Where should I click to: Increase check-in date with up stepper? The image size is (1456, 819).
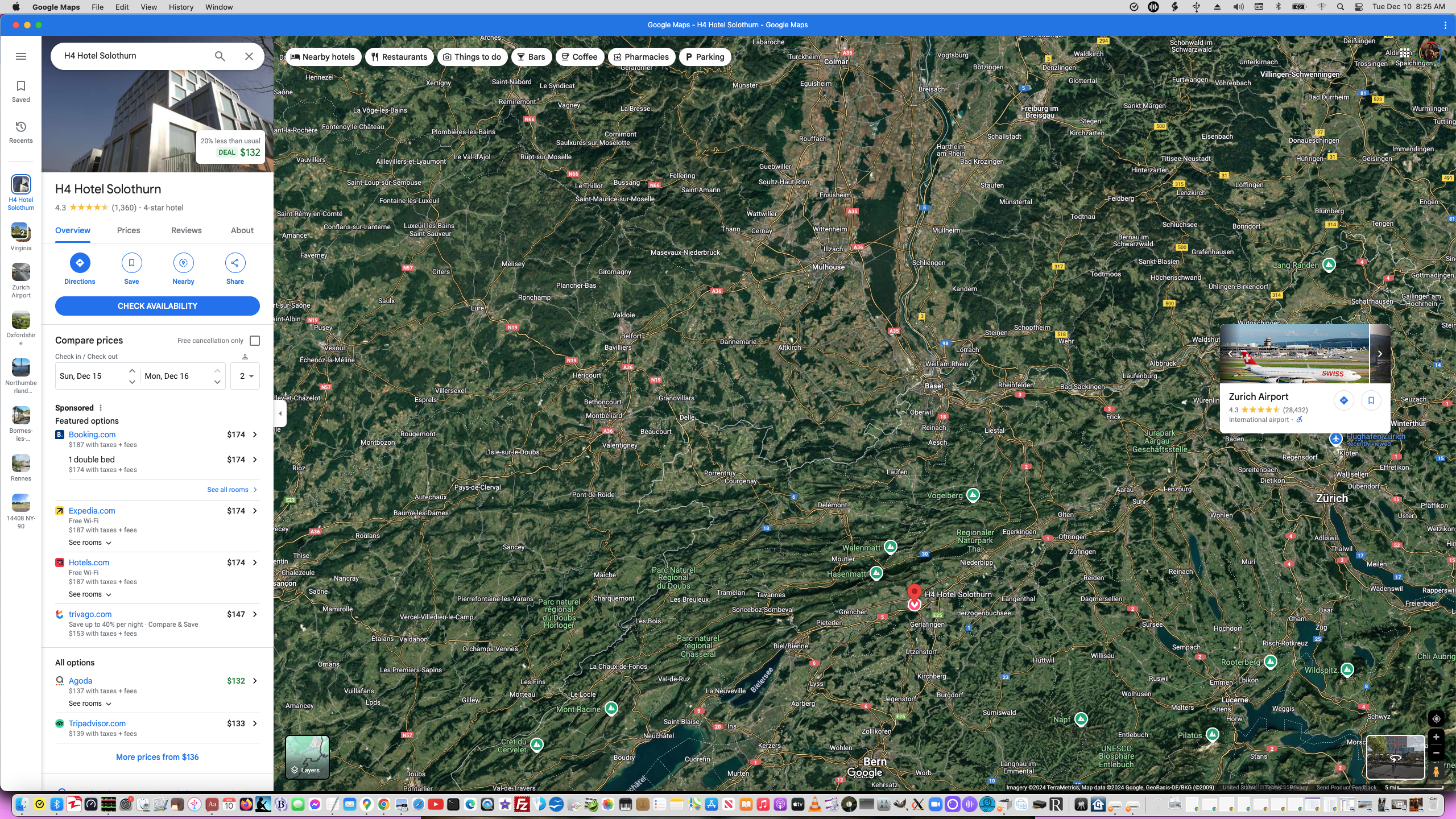point(132,371)
